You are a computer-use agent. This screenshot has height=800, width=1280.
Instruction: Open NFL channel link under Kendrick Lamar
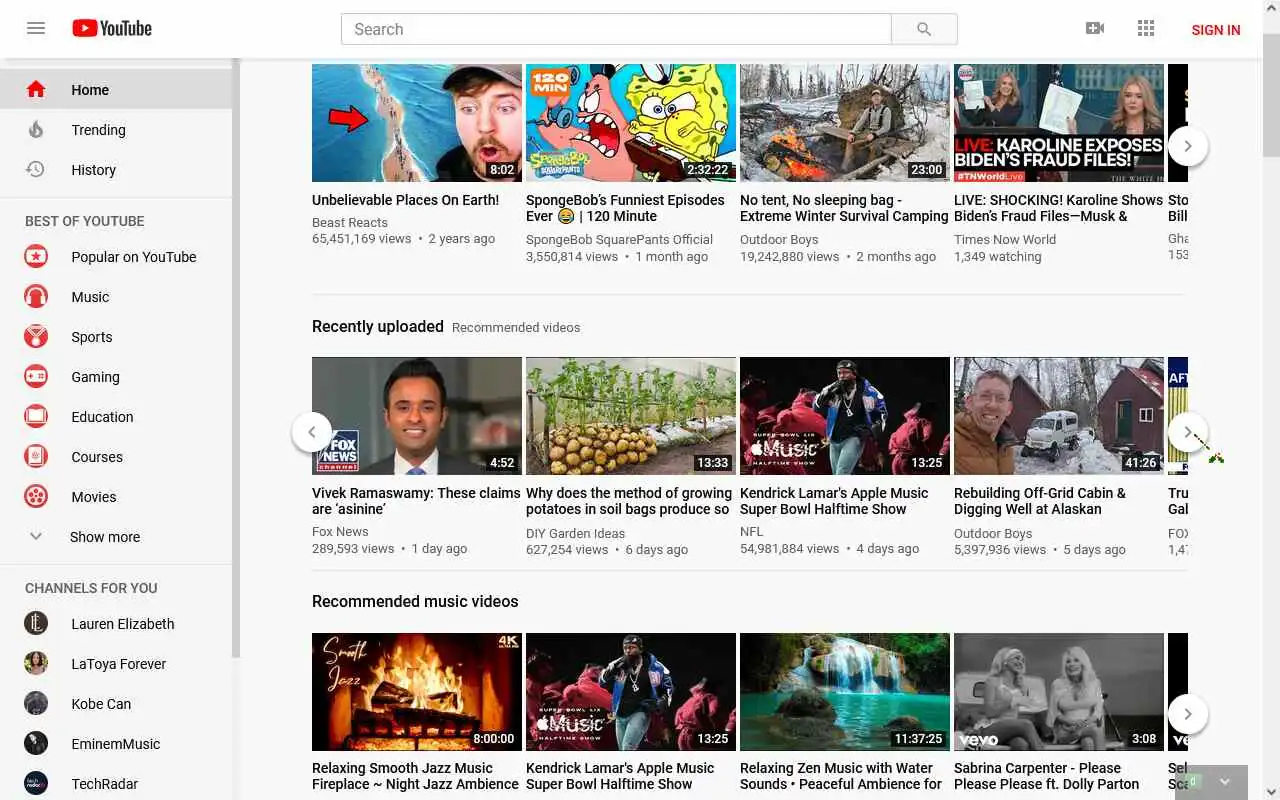pos(749,532)
